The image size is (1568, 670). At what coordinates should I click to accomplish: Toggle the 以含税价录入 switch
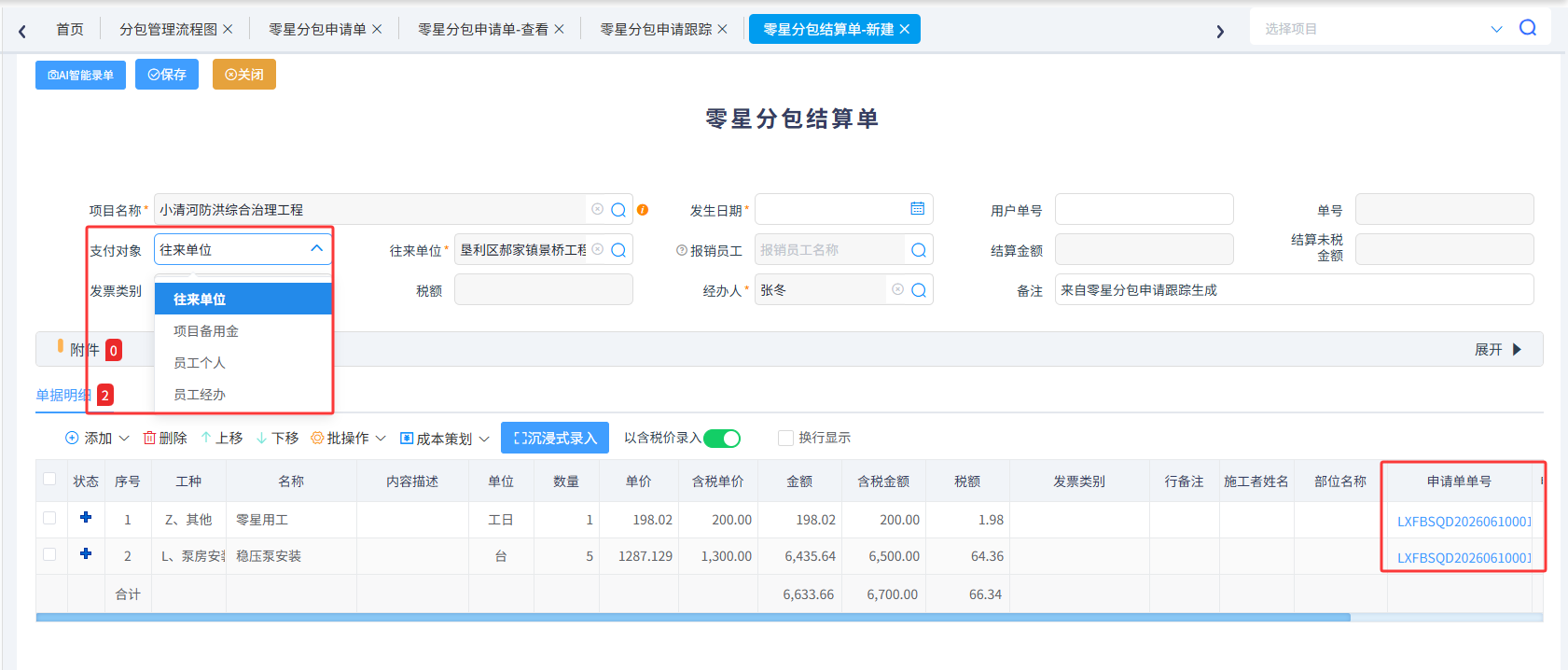(x=722, y=439)
